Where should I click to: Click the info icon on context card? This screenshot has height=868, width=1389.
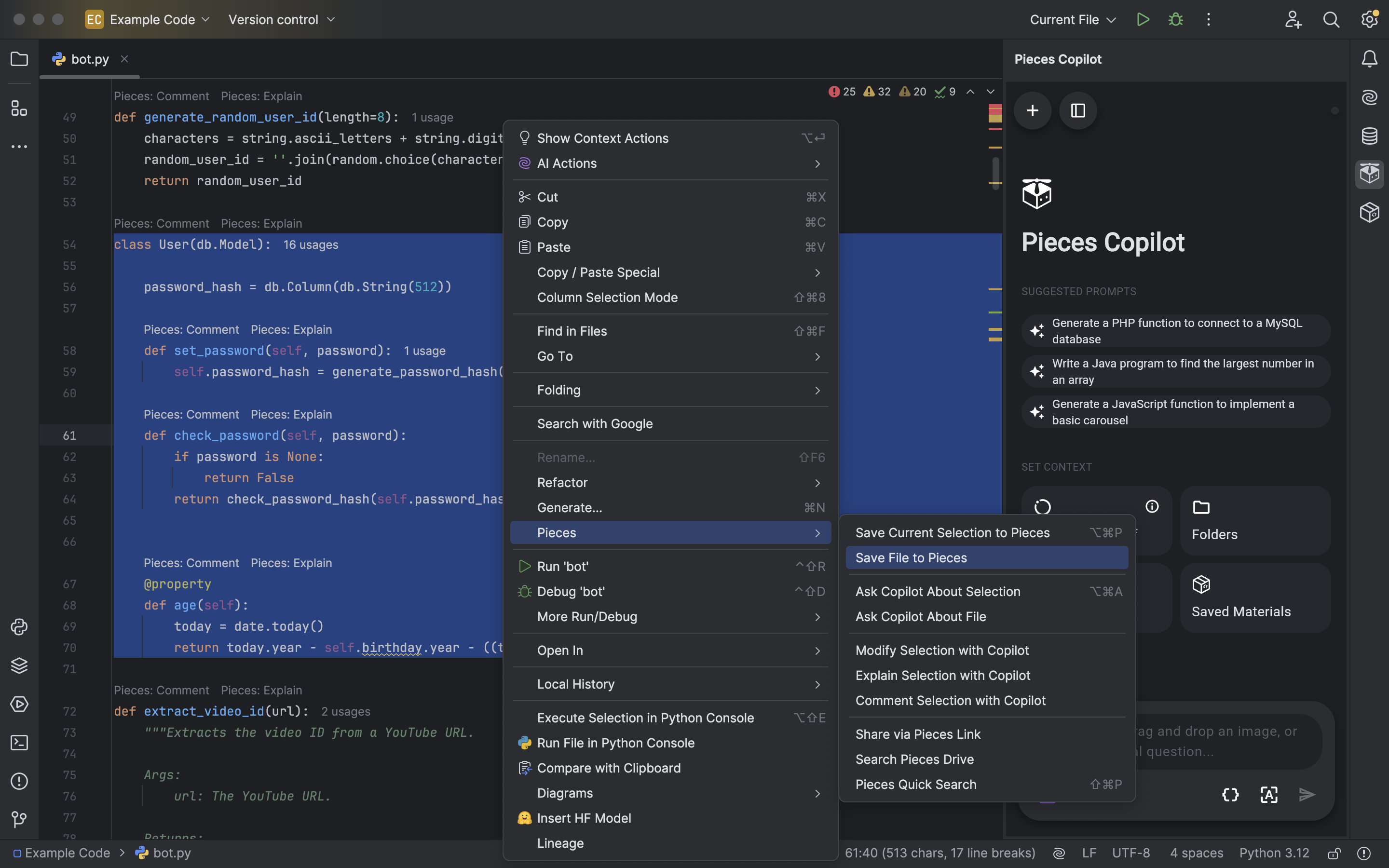pos(1152,506)
